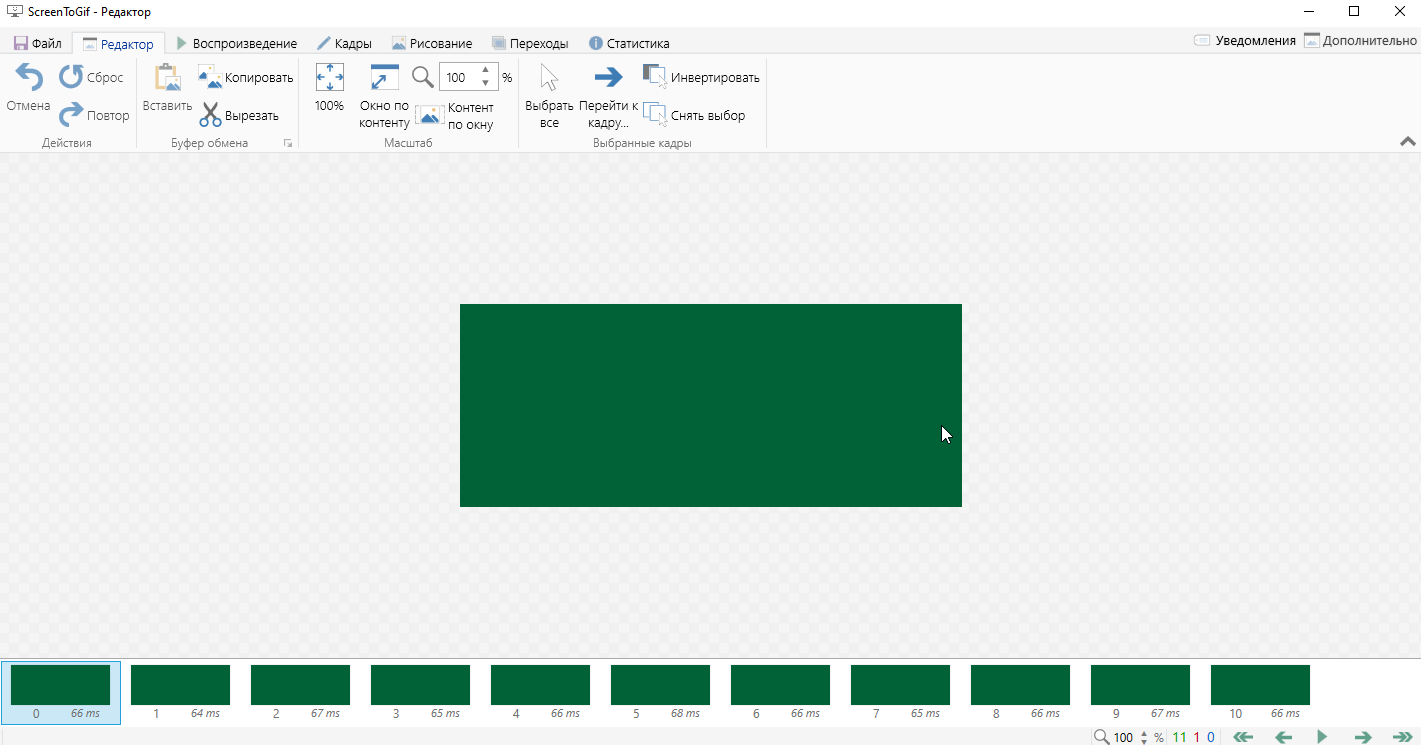Click the ScreenToGif title bar app icon
This screenshot has height=745, width=1421.
click(x=15, y=11)
